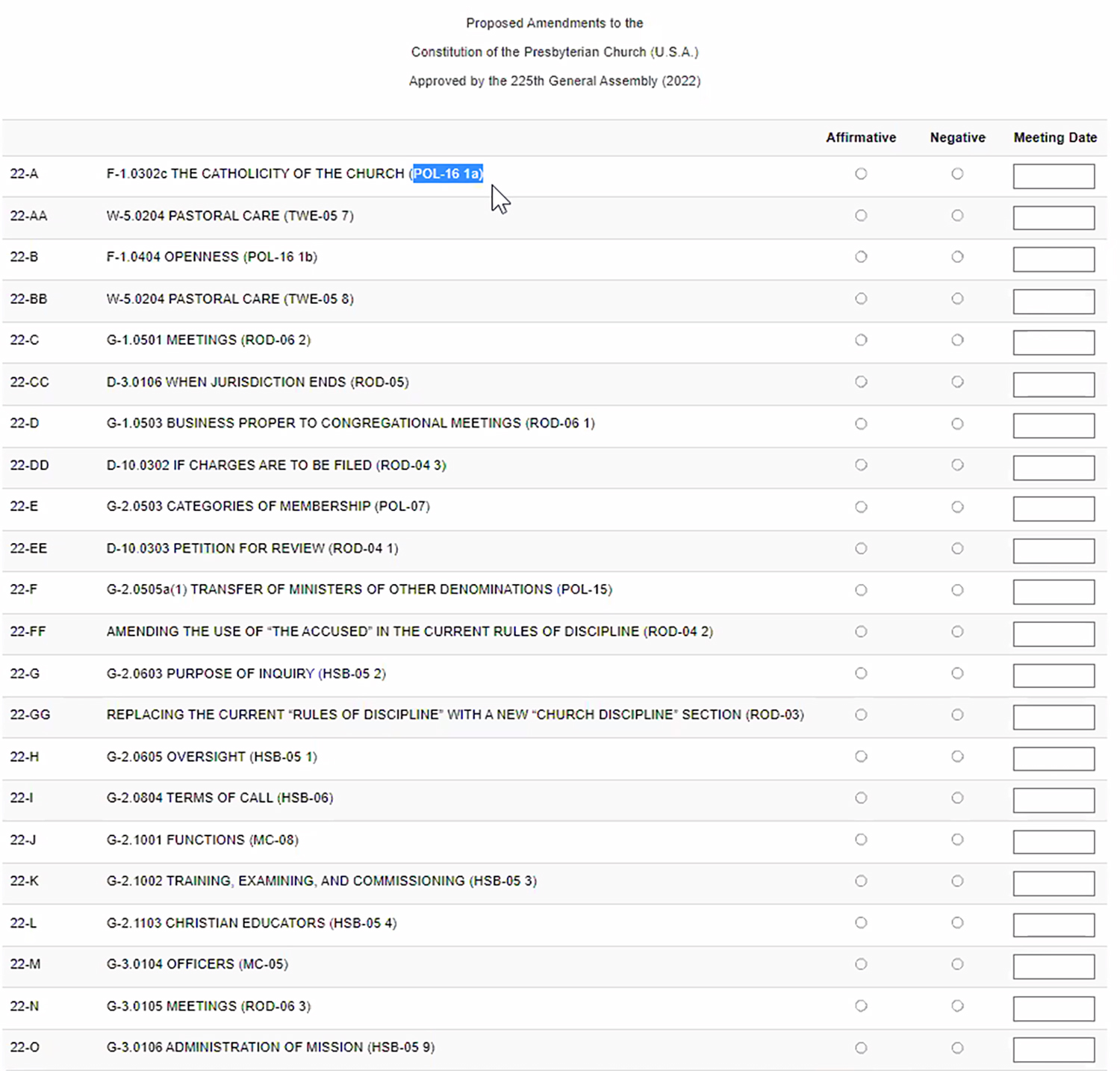Choose Negative for 22-GG Church Discipline replacement

[957, 715]
